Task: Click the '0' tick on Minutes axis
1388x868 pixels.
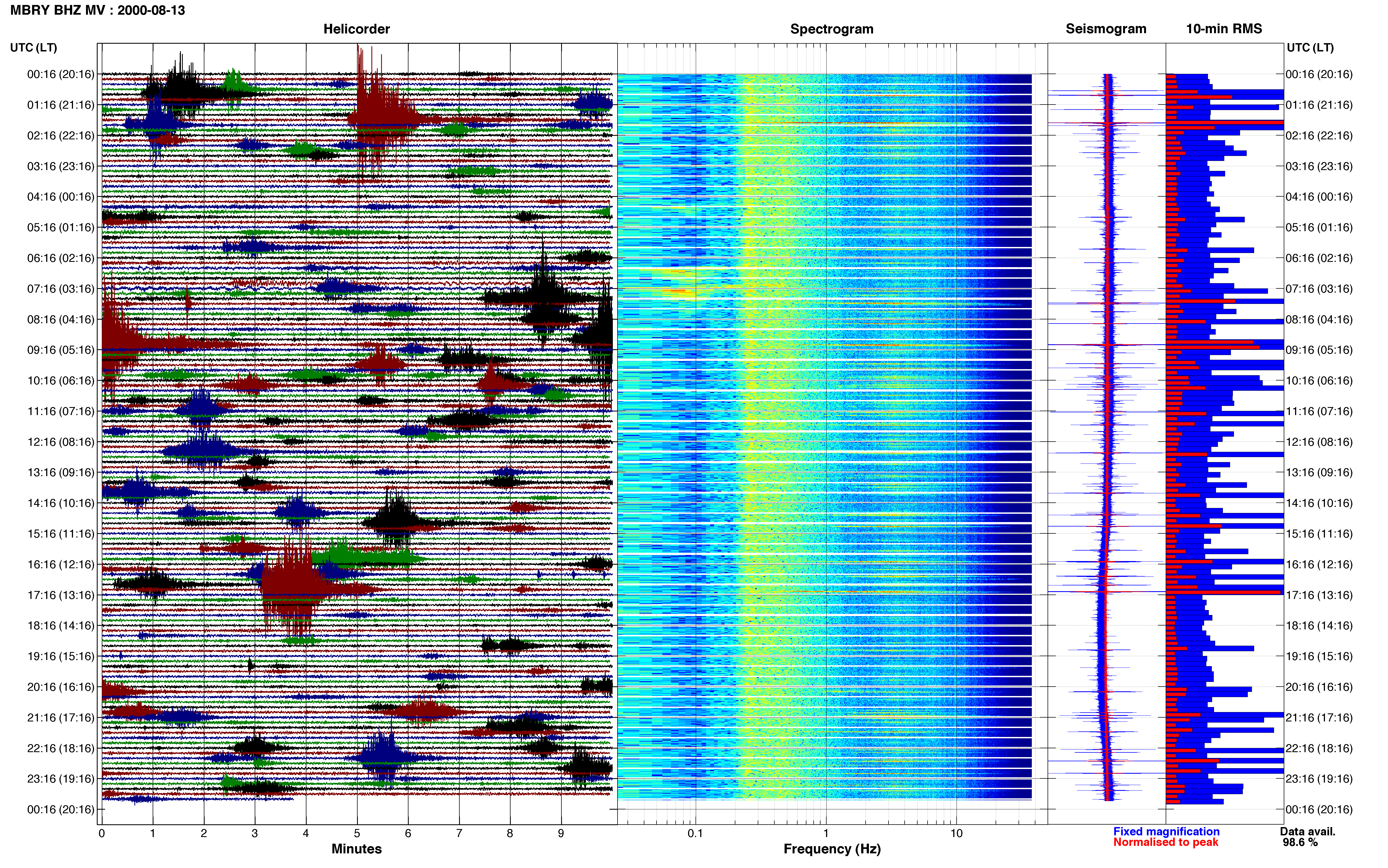Action: click(x=101, y=833)
